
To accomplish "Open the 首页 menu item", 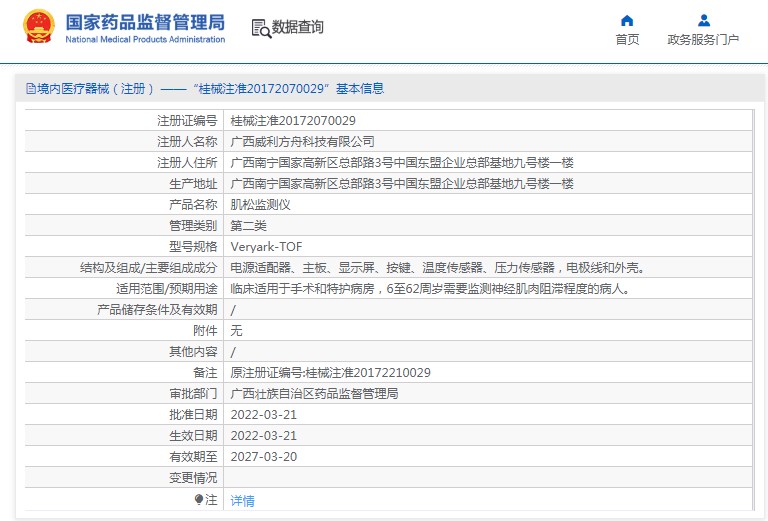I will pyautogui.click(x=627, y=40).
